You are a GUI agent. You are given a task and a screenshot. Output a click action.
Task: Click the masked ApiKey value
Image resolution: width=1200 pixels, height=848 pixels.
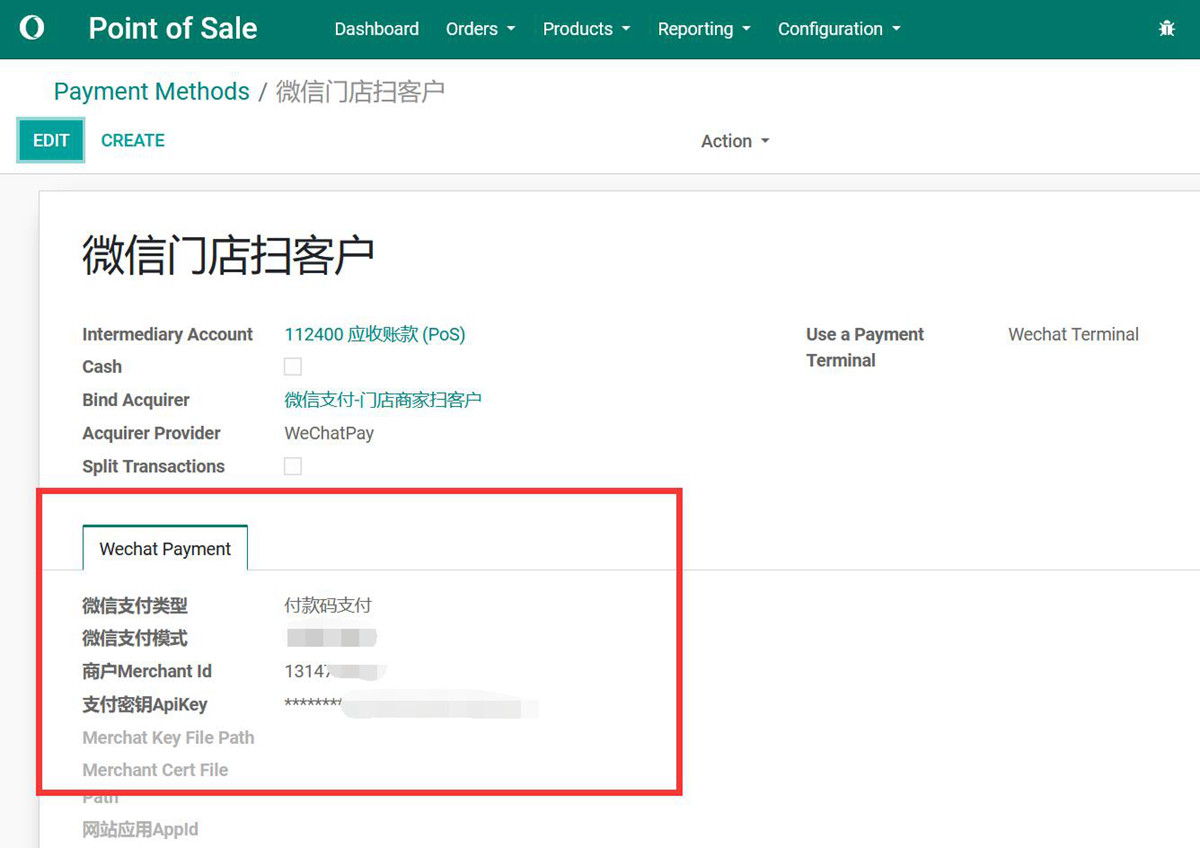411,705
